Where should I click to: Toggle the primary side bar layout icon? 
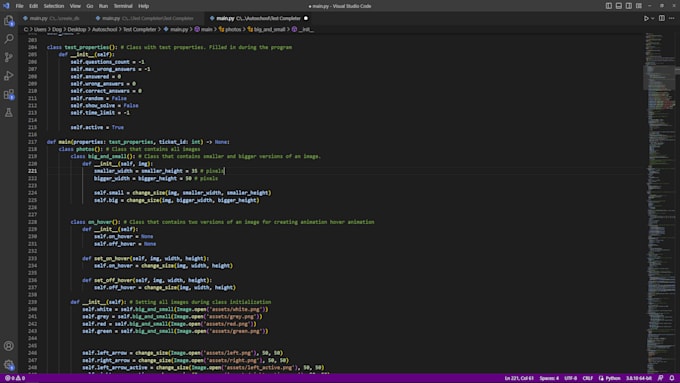(x=609, y=6)
